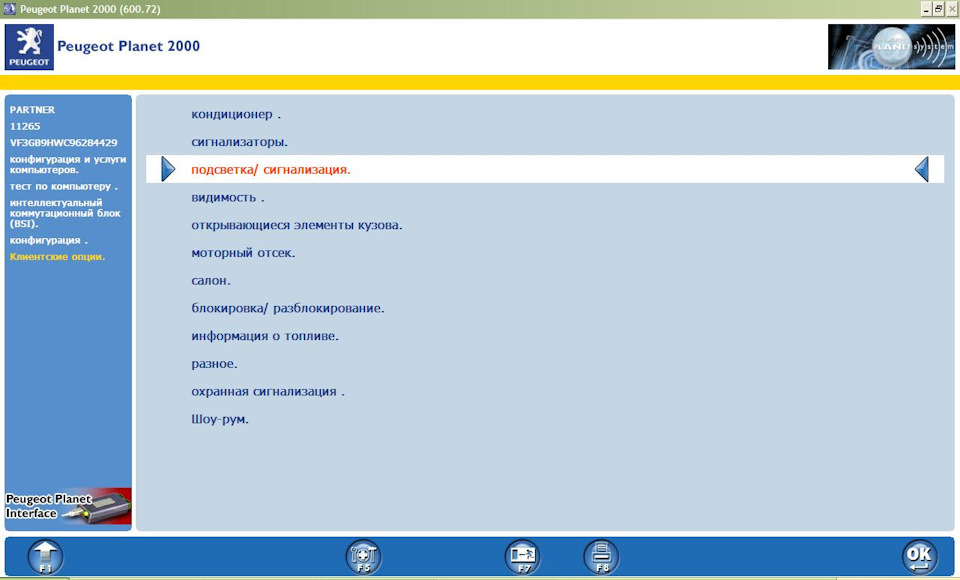960x580 pixels.
Task: Click left-pointing arrow on highlighted row
Action: click(x=922, y=169)
